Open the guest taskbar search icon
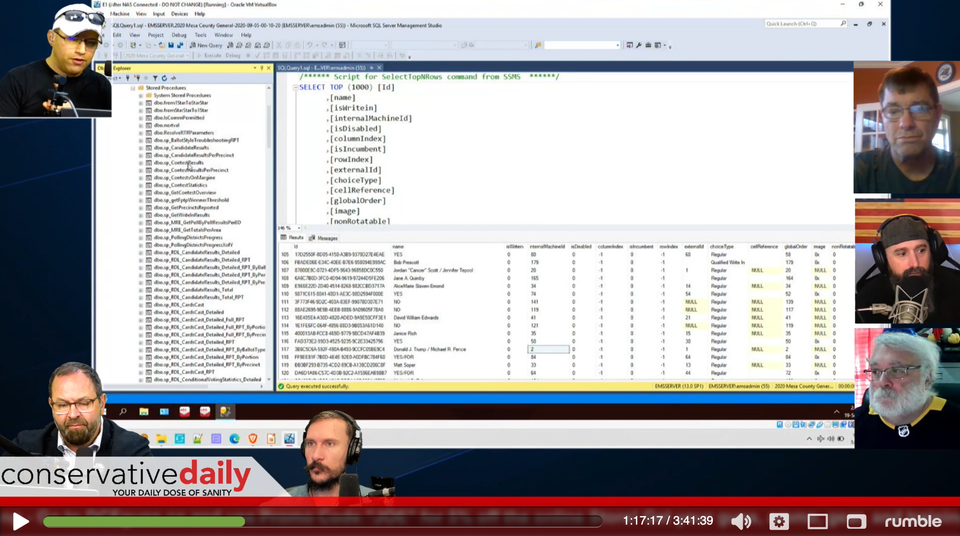This screenshot has width=960, height=536. coord(123,412)
